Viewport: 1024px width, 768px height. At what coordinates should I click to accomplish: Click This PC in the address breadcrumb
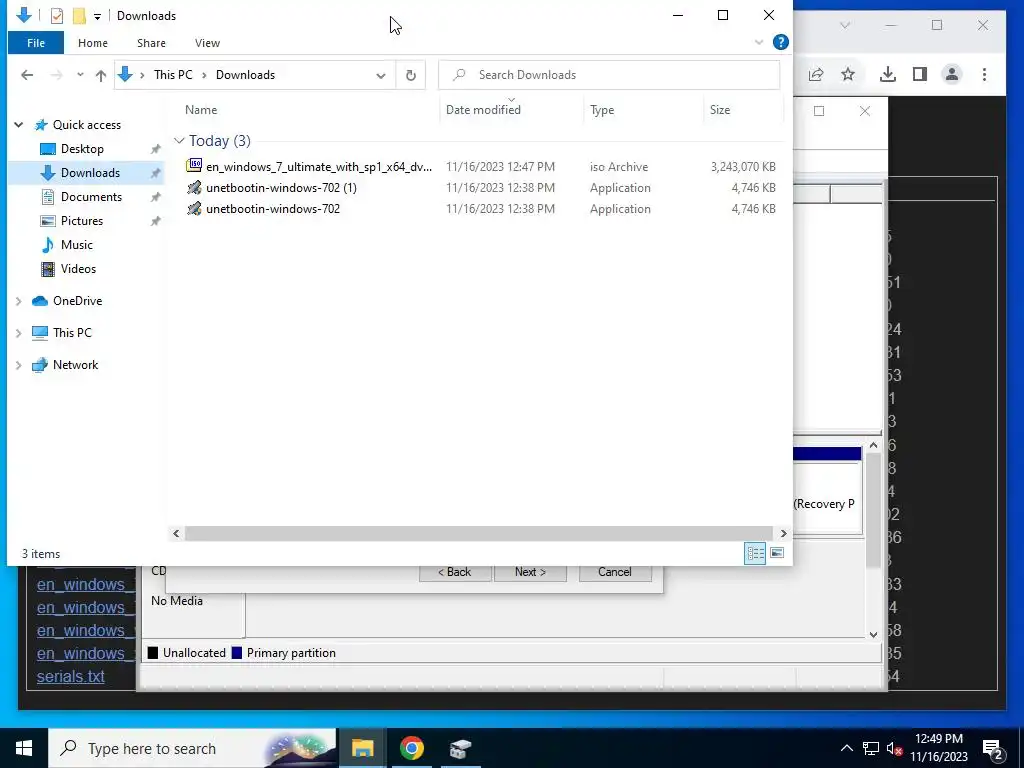[x=173, y=75]
